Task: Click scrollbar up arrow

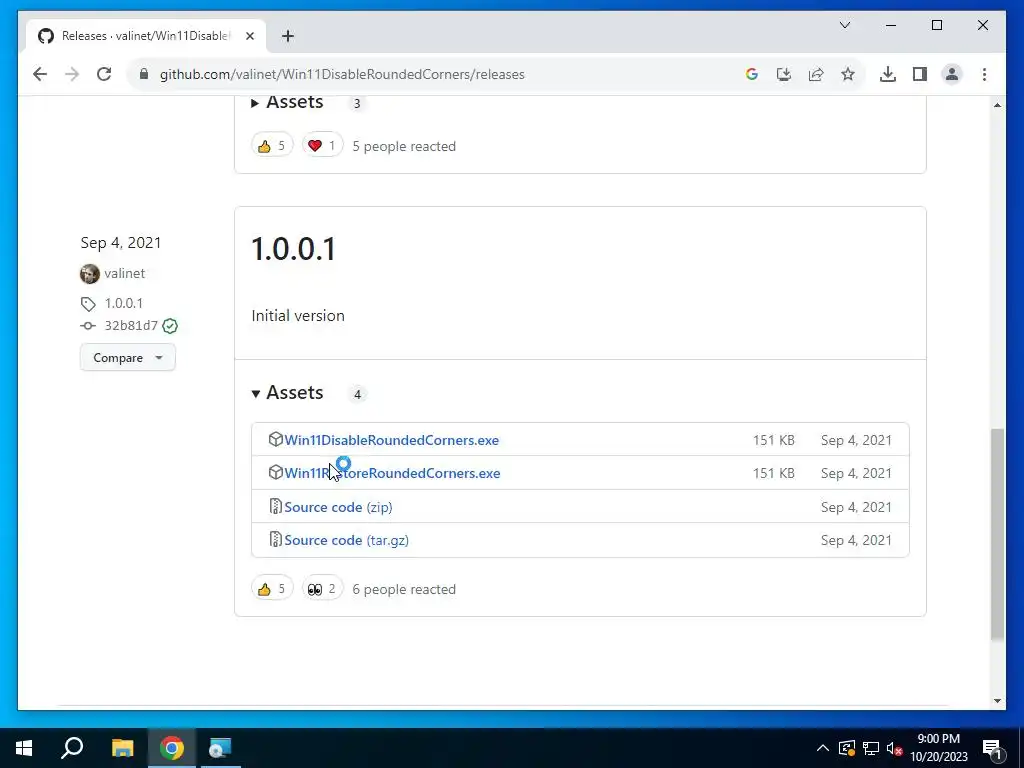Action: (x=997, y=105)
